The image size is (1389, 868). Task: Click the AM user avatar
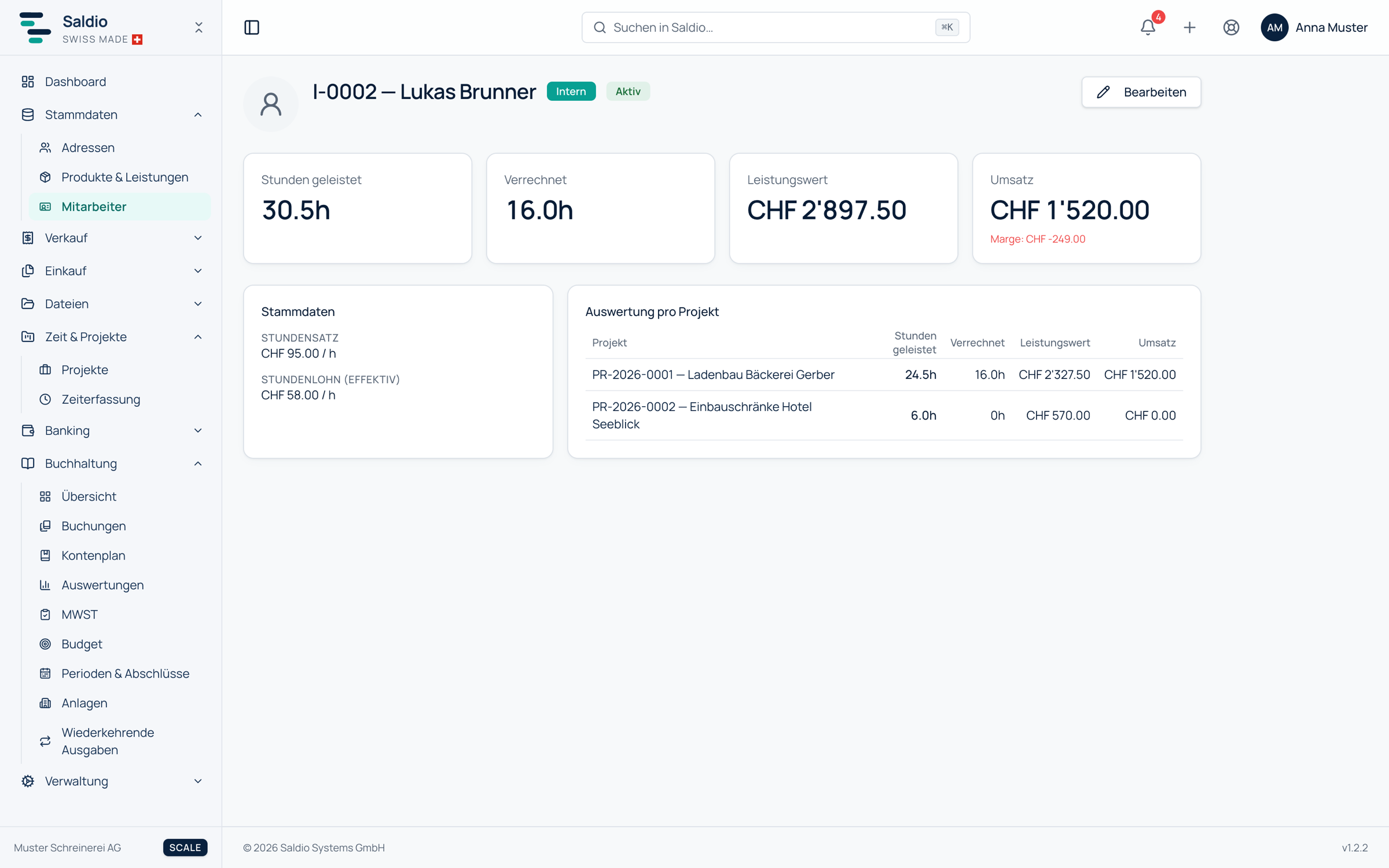(x=1274, y=27)
